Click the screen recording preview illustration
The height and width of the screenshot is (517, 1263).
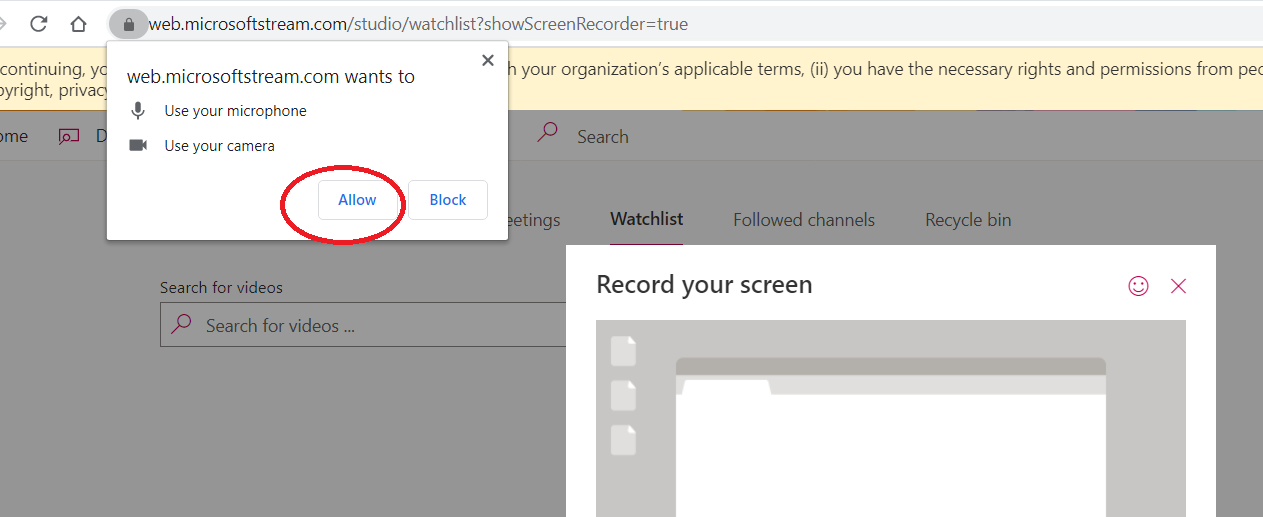pyautogui.click(x=891, y=418)
